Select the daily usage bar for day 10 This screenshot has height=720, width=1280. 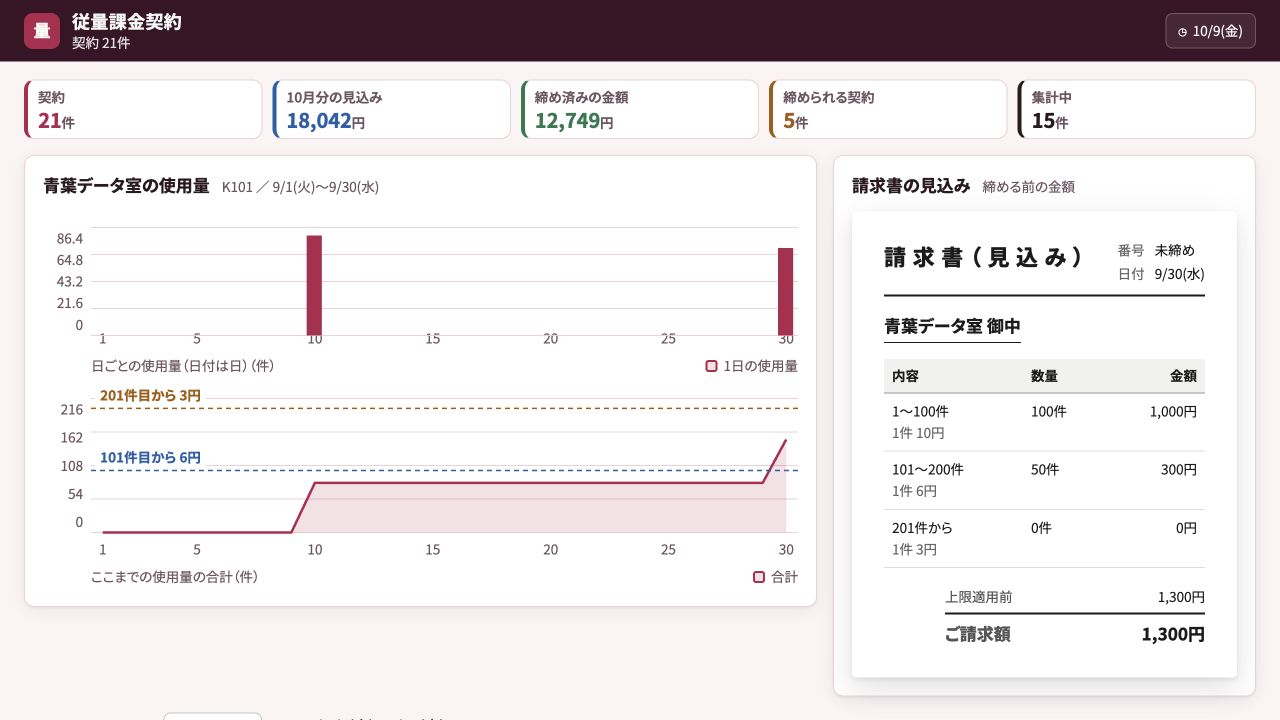(x=314, y=285)
